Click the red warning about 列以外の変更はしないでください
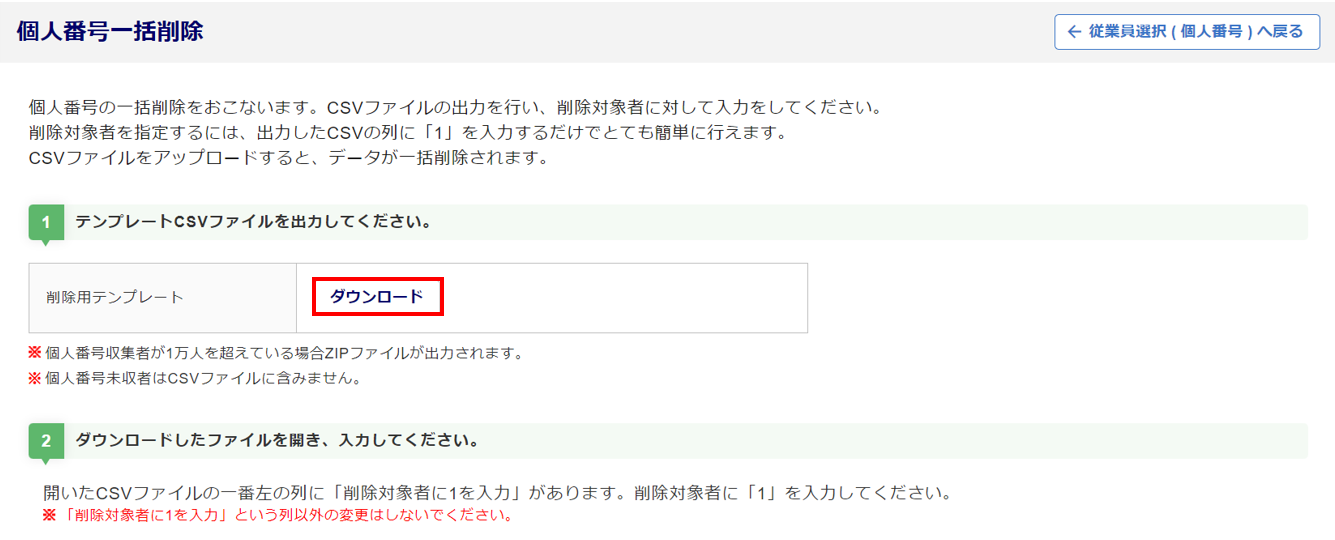 point(286,516)
